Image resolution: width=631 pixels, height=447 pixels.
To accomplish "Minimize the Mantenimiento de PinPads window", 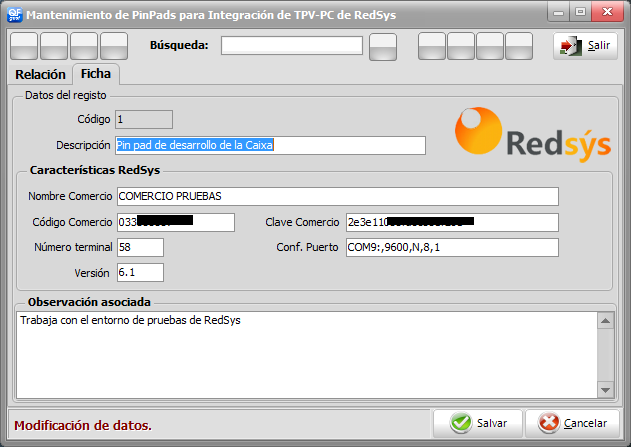I will 558,12.
